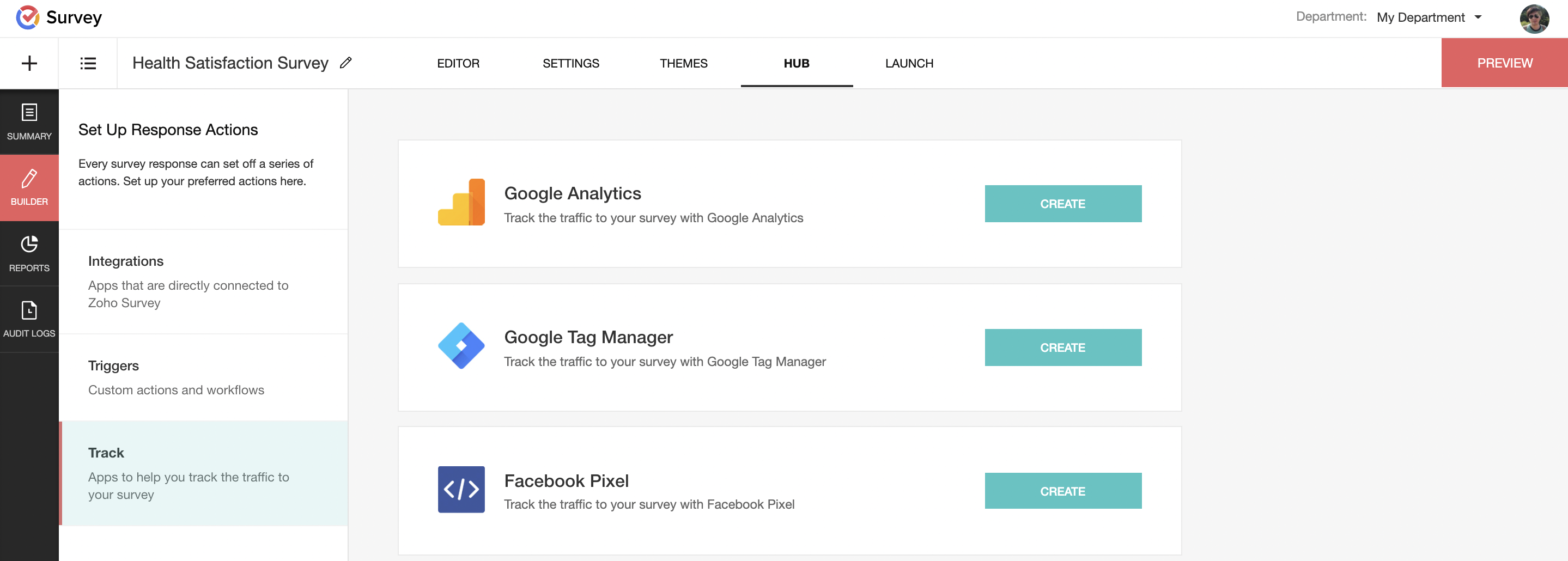This screenshot has height=561, width=1568.
Task: Open the Reports sidebar section
Action: click(x=29, y=253)
